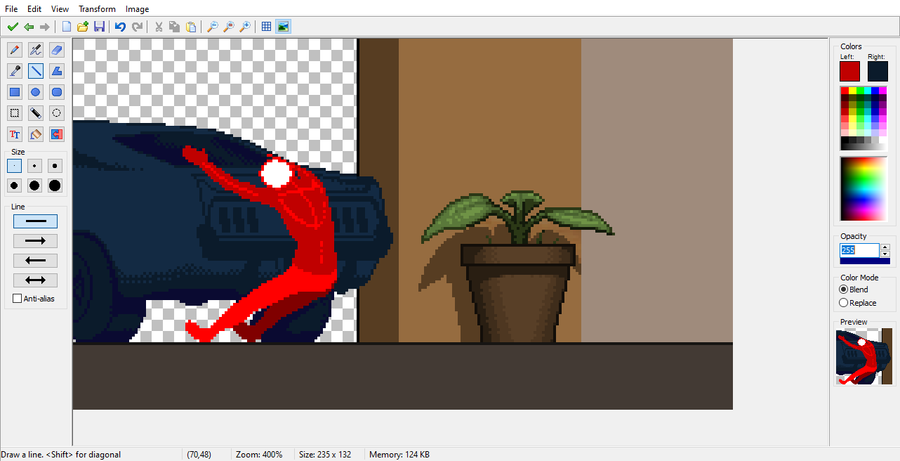Click the zoom in magnifier

(245, 26)
